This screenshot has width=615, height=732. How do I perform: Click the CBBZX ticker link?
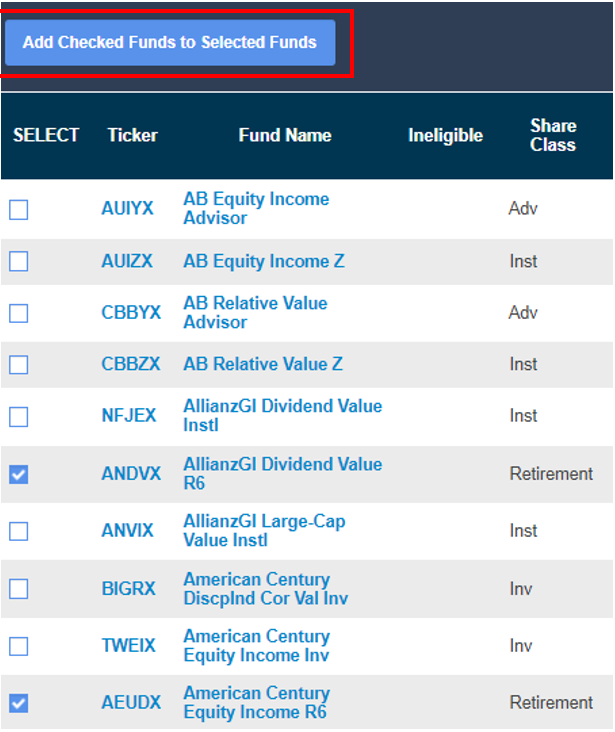pyautogui.click(x=131, y=364)
